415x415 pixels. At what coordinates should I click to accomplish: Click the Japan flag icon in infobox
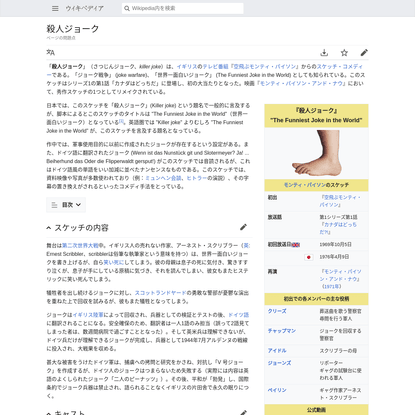click(309, 257)
